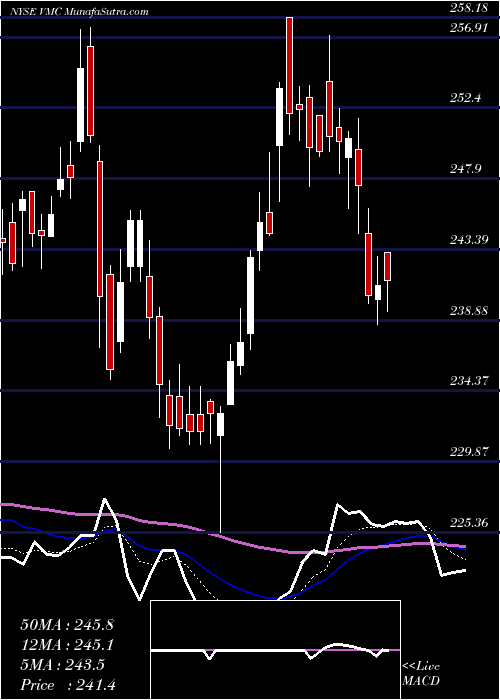This screenshot has width=500, height=700.
Task: Click the 252.4 price label
Action: click(466, 97)
